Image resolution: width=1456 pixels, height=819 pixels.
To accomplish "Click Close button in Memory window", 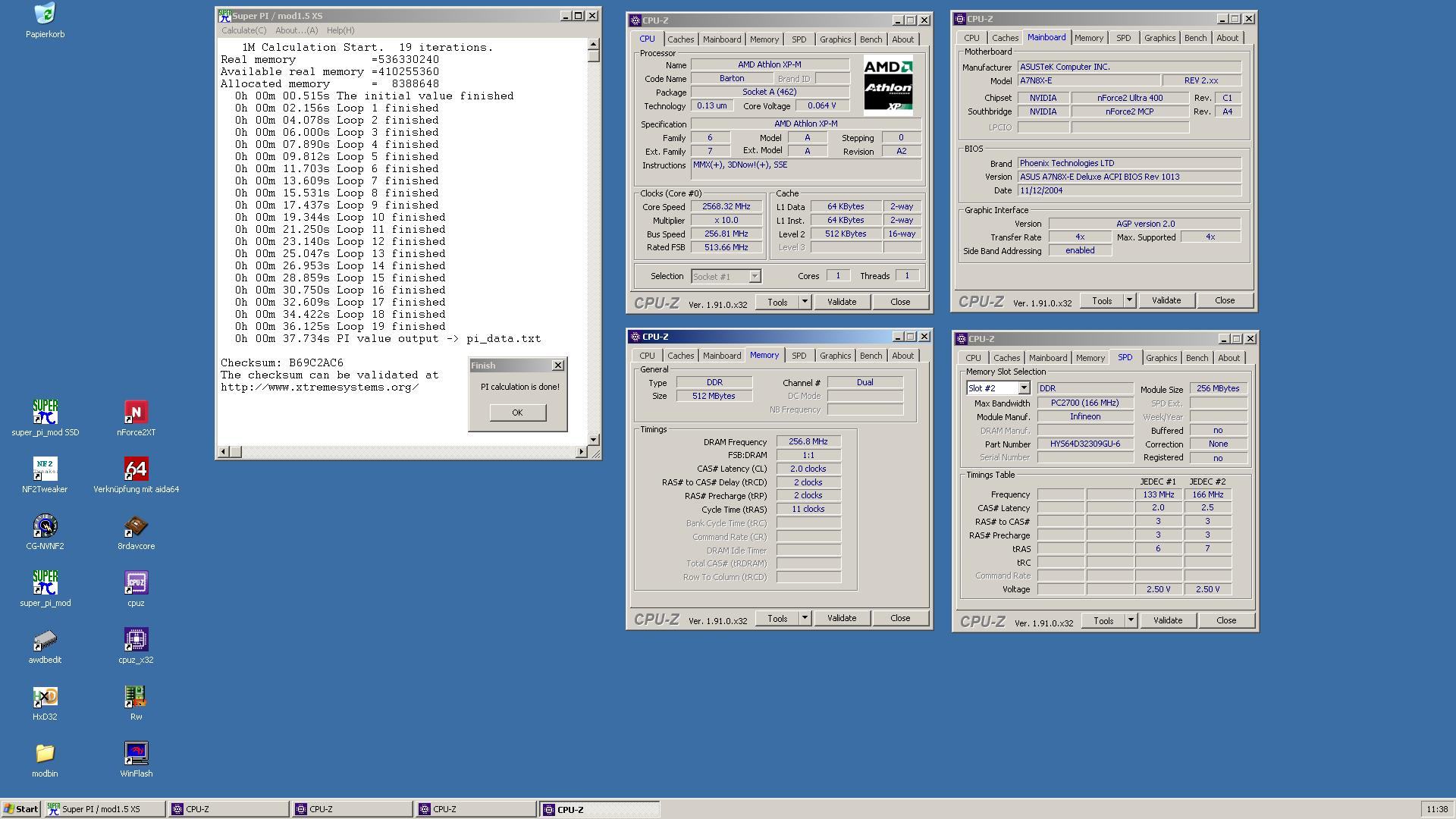I will click(900, 618).
